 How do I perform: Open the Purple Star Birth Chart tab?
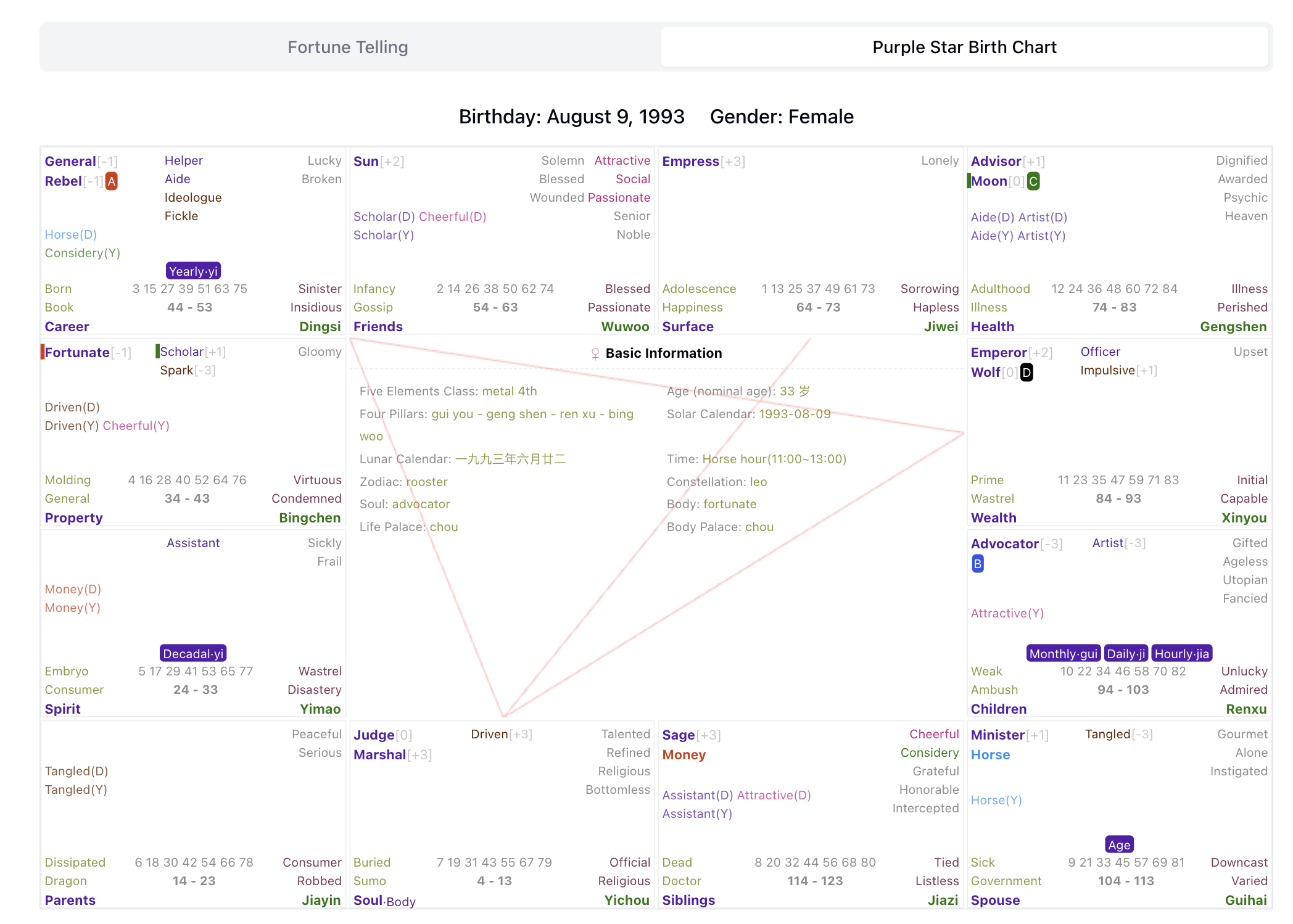pyautogui.click(x=964, y=47)
